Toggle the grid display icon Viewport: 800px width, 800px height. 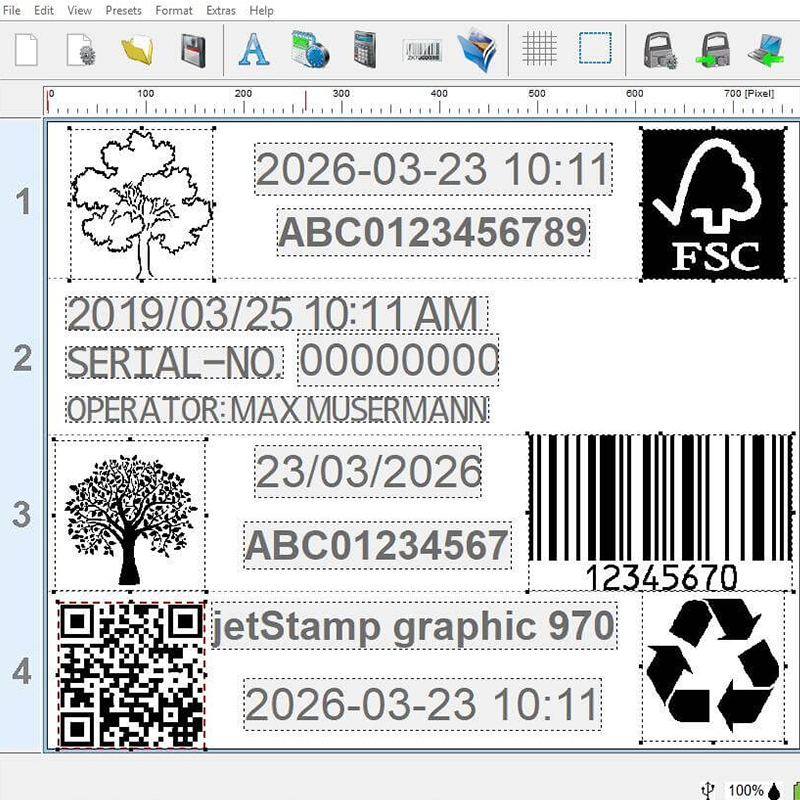point(540,48)
